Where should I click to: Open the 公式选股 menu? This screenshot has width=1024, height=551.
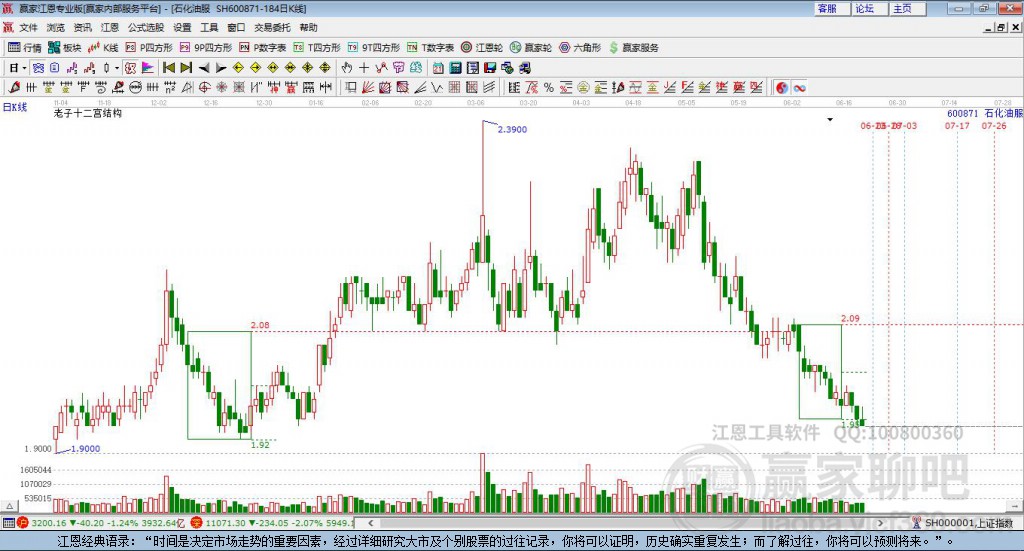pos(146,27)
